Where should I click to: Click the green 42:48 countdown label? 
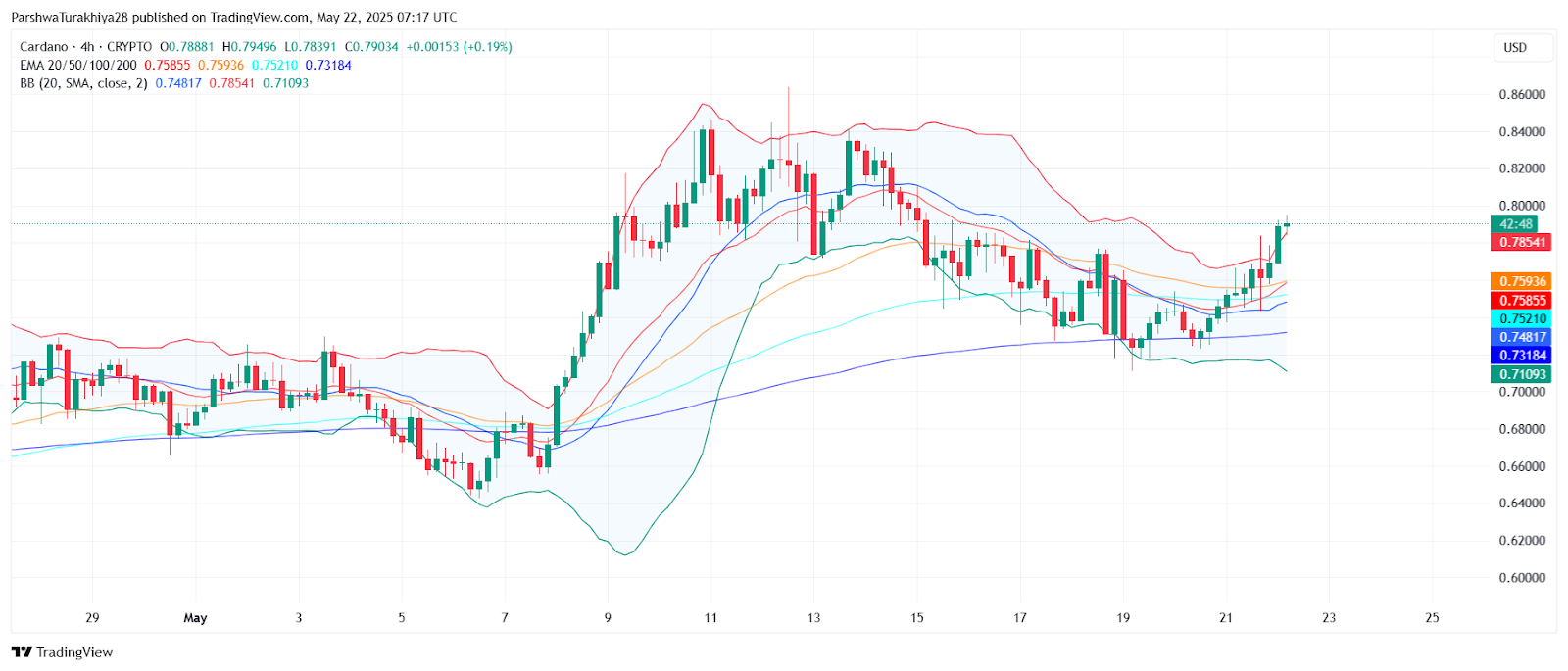[1515, 224]
